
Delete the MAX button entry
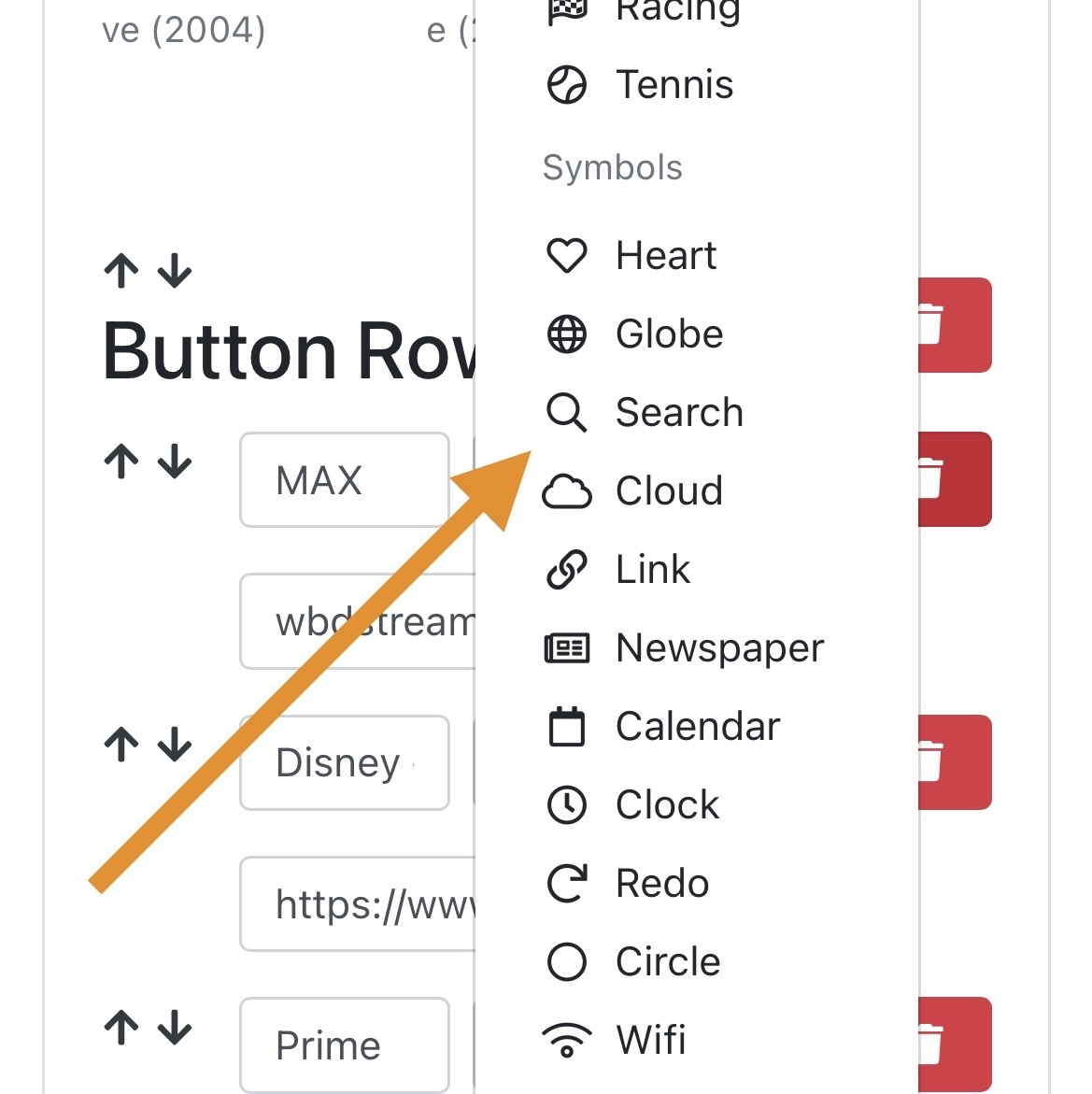pos(955,479)
